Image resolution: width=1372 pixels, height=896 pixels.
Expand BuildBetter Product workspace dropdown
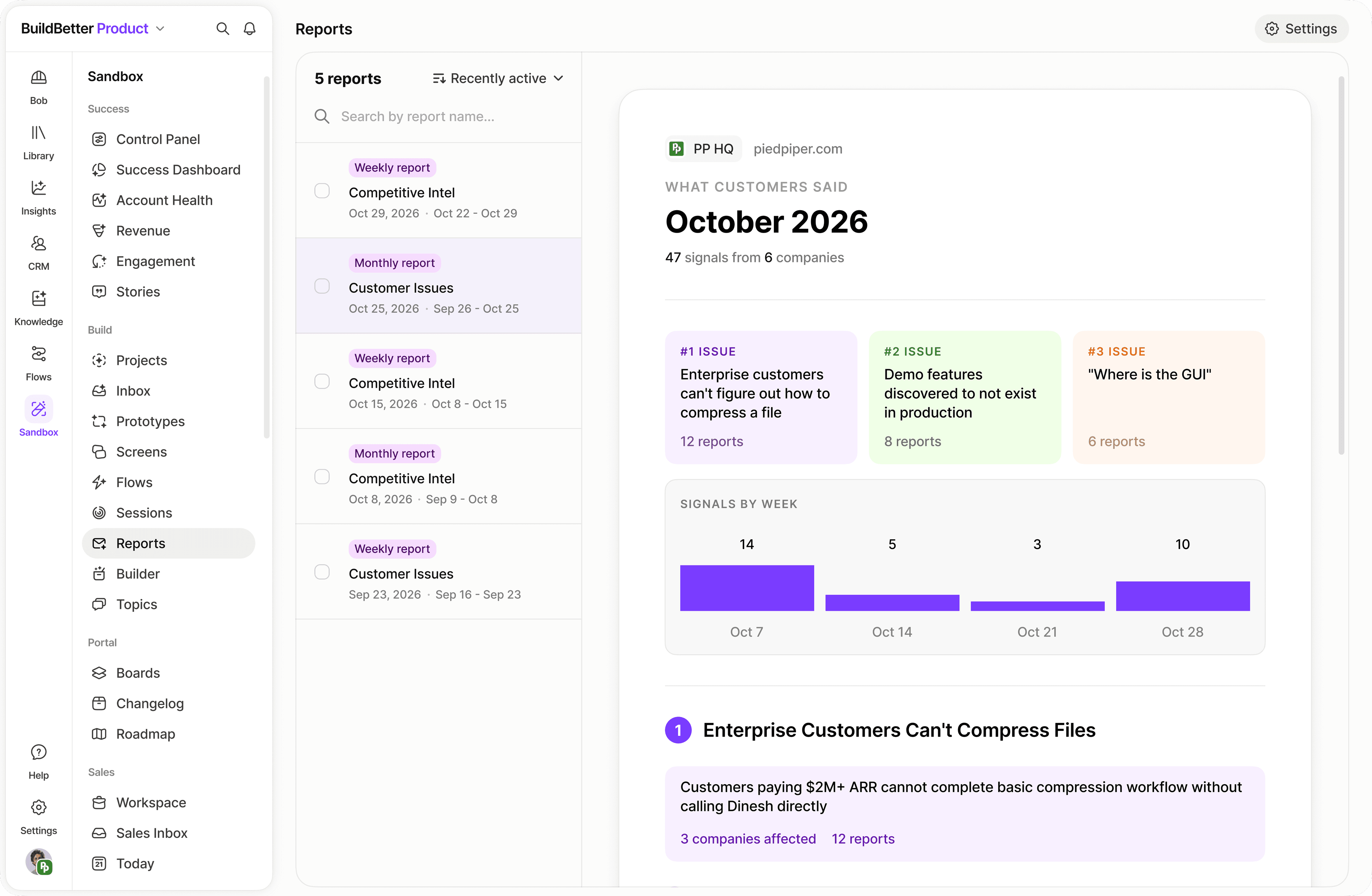[x=93, y=29]
